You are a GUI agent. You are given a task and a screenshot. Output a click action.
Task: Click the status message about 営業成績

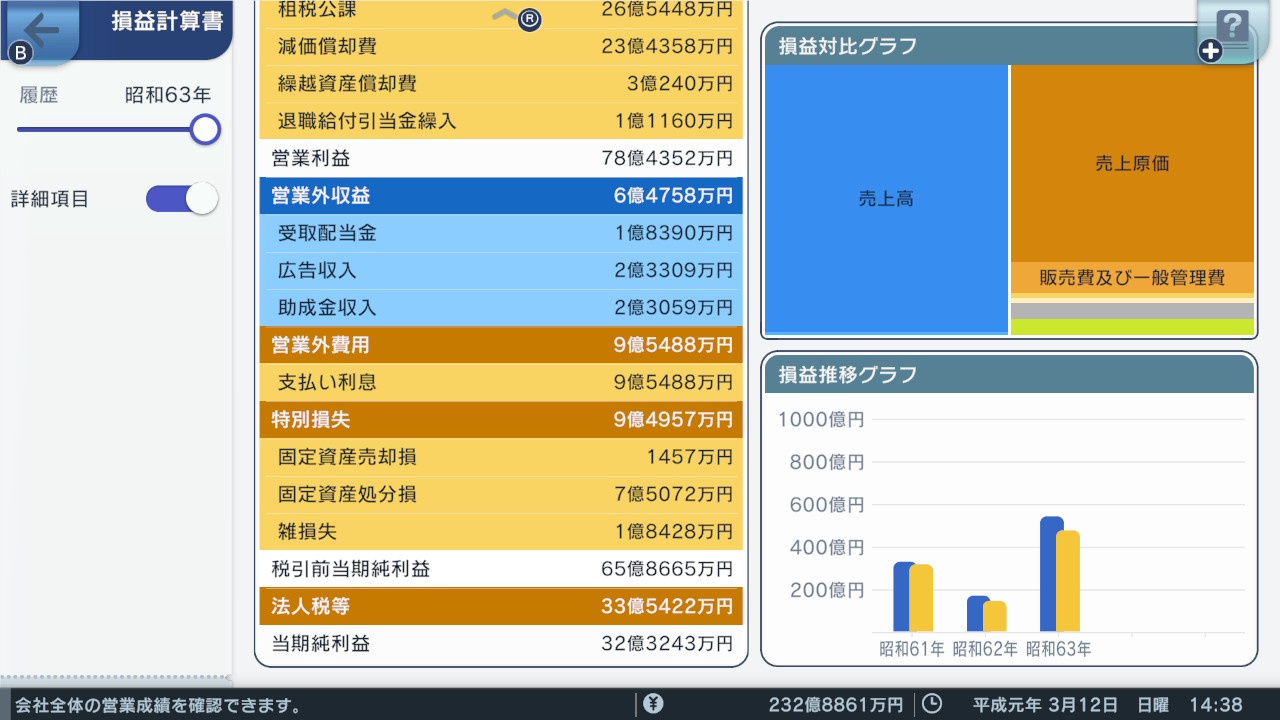[x=158, y=705]
